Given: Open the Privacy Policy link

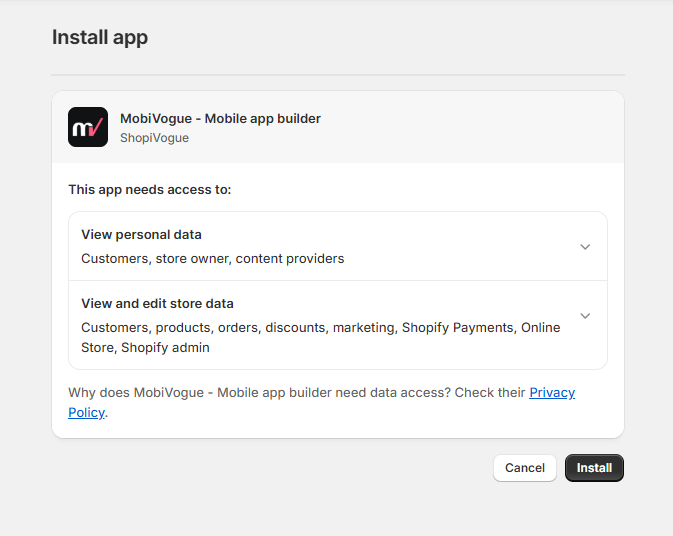Looking at the screenshot, I should pos(552,392).
